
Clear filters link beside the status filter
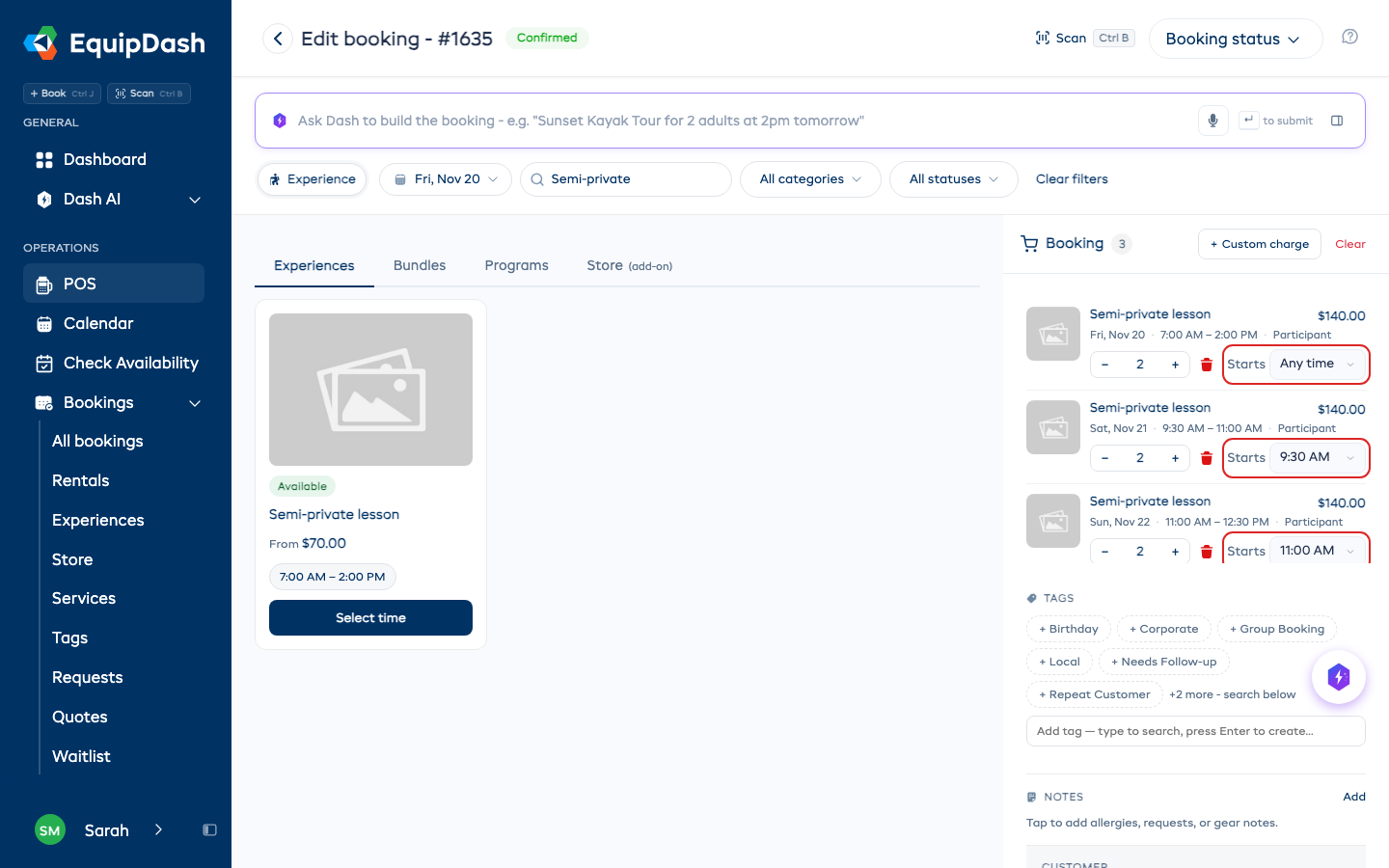point(1072,179)
